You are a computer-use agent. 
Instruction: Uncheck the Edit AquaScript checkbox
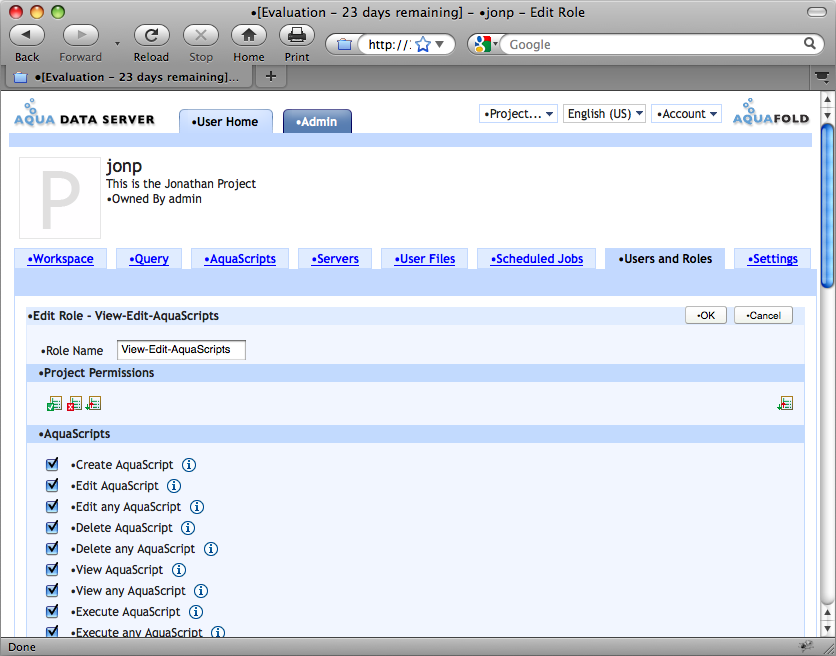[x=52, y=485]
